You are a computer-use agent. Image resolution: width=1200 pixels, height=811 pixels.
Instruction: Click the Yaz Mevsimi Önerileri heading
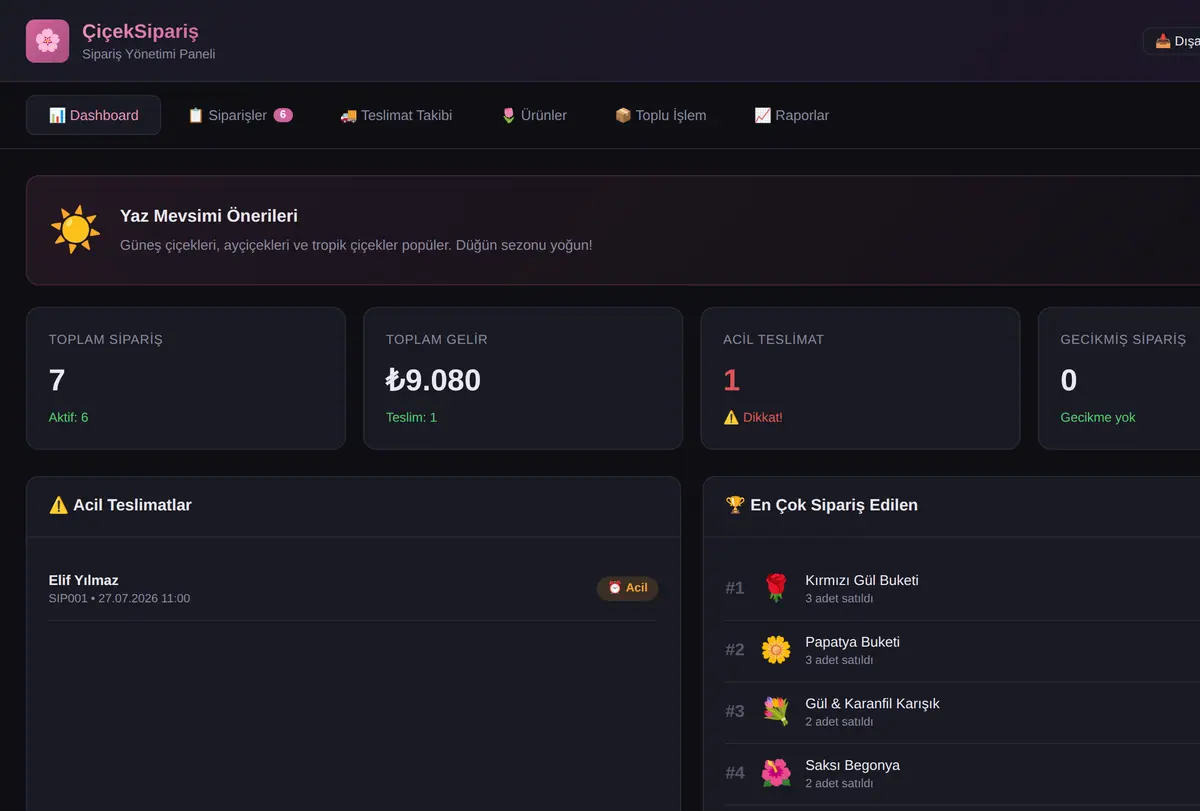click(x=209, y=216)
